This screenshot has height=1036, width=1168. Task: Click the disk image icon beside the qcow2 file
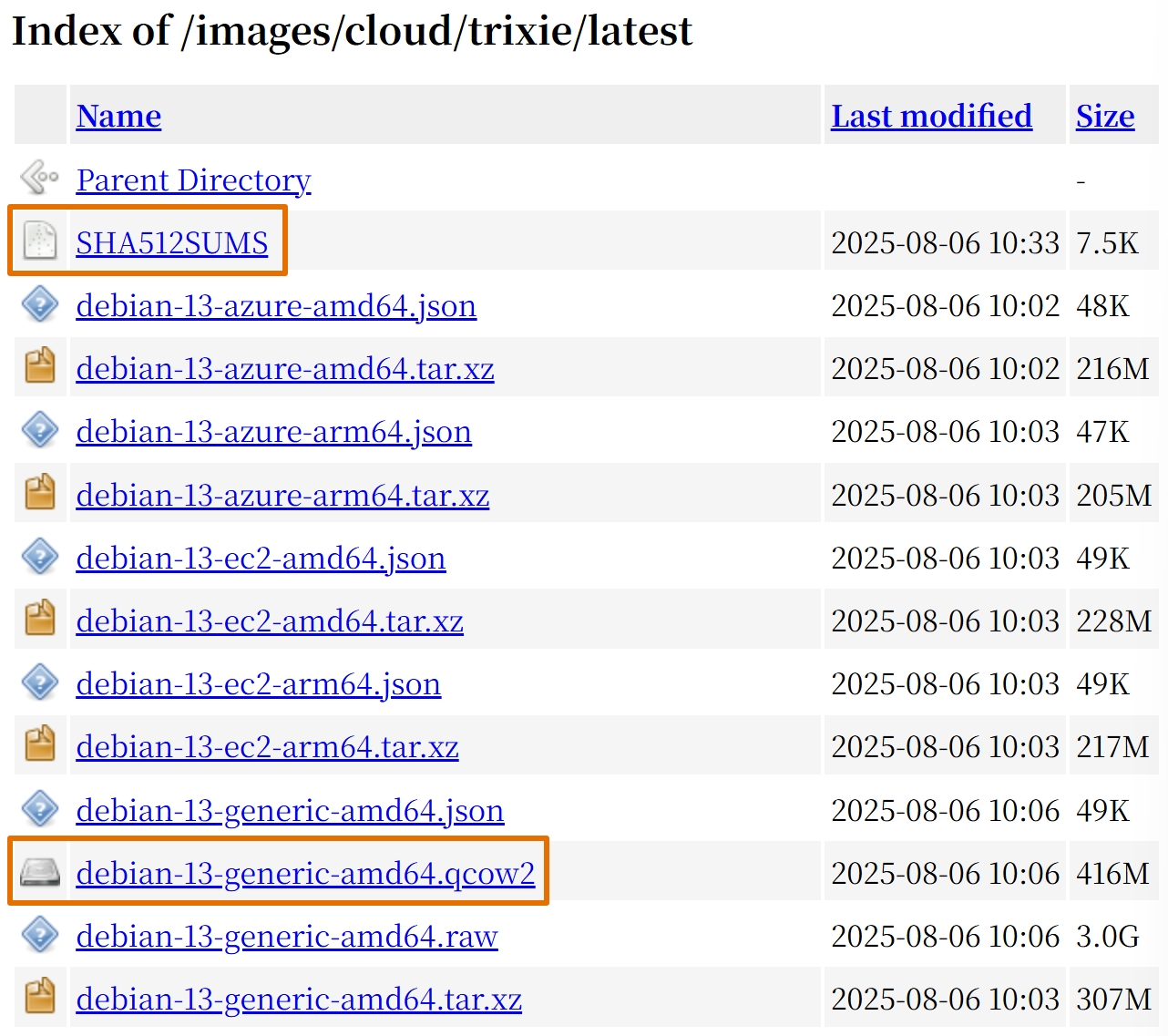tap(39, 872)
